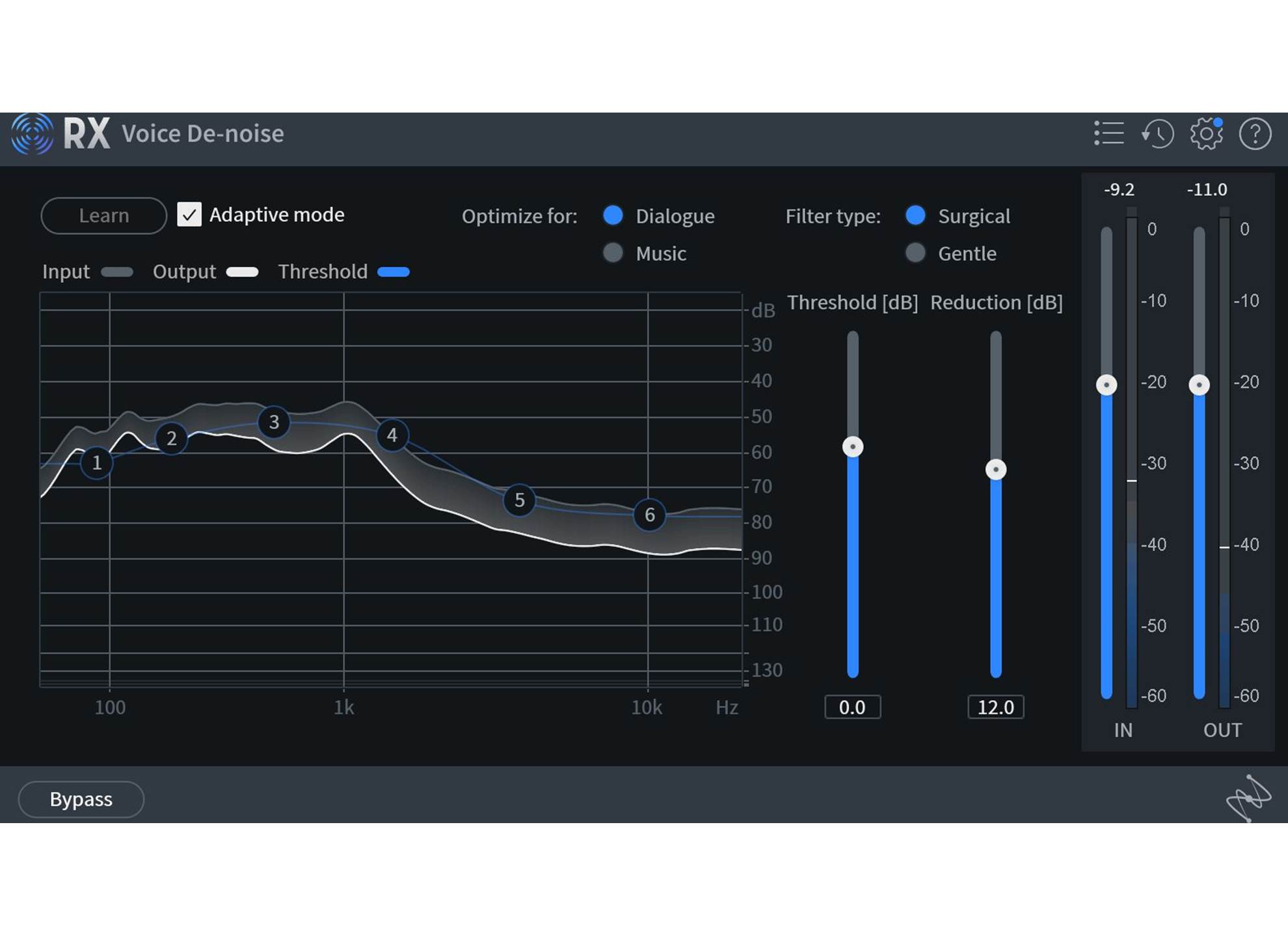Click the IN meter label
1288x937 pixels.
point(1123,731)
